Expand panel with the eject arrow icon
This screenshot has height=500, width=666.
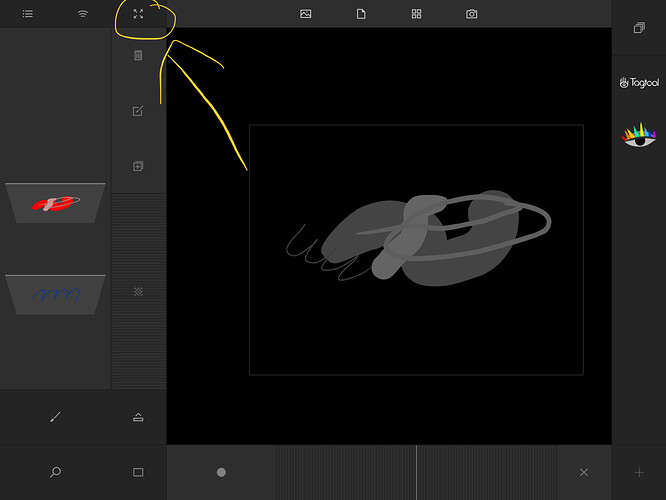tap(138, 417)
